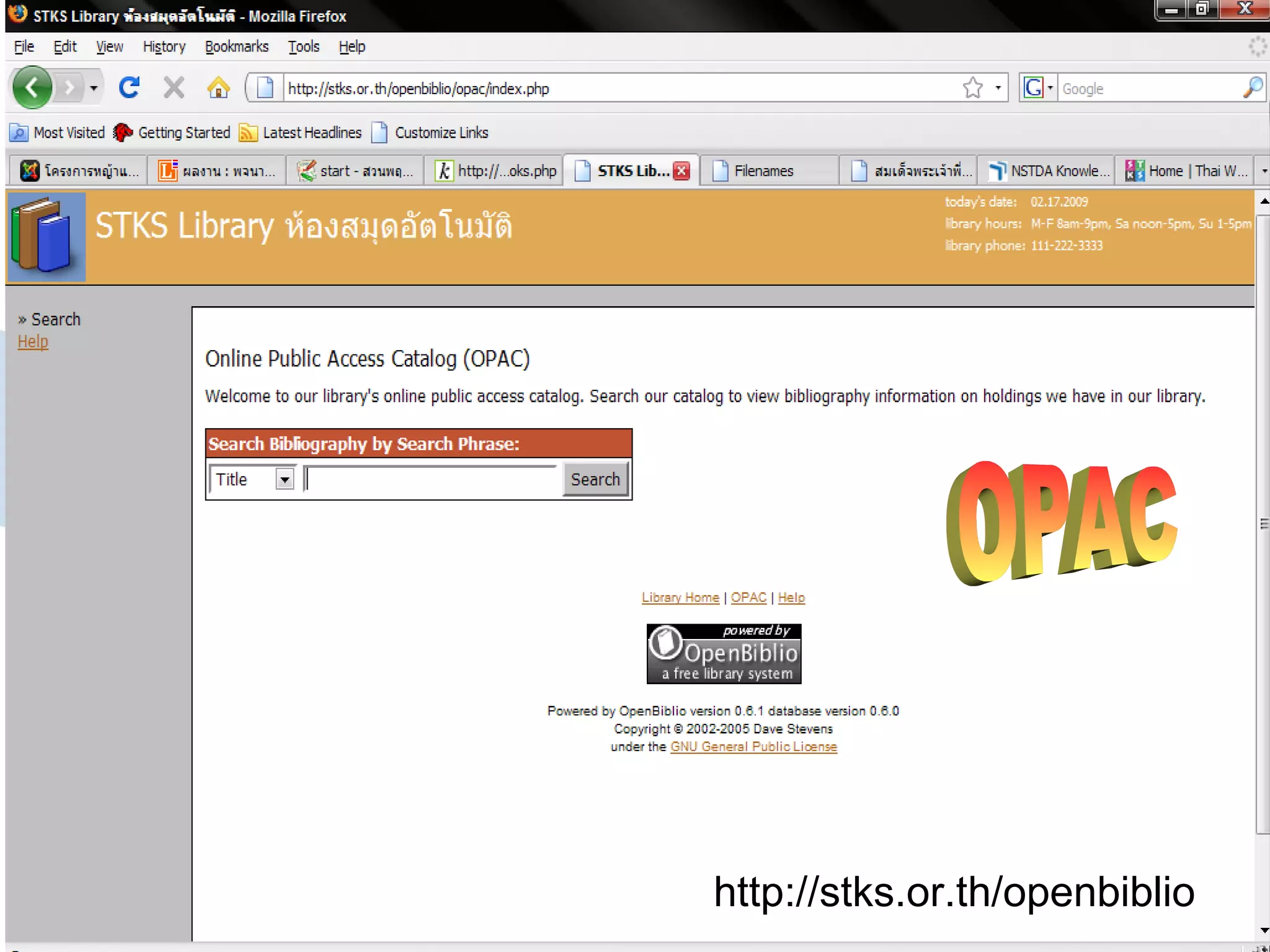Close the STKS Lib... tab with red X
Image resolution: width=1270 pixels, height=952 pixels.
click(682, 170)
